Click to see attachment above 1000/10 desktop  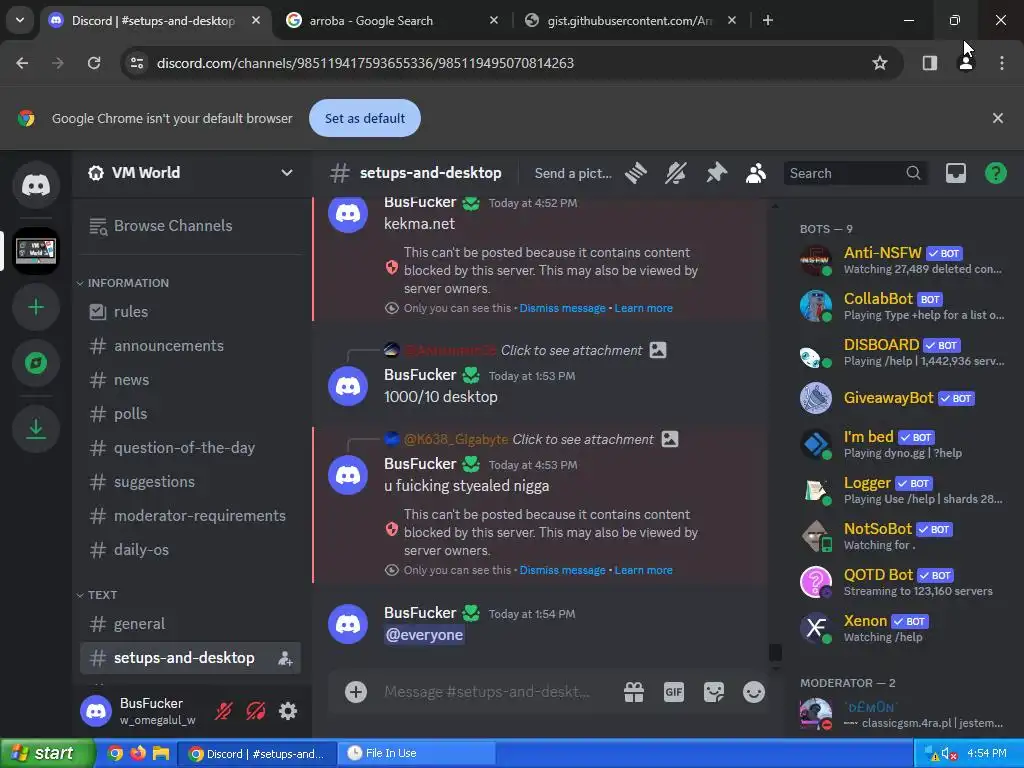pos(571,350)
